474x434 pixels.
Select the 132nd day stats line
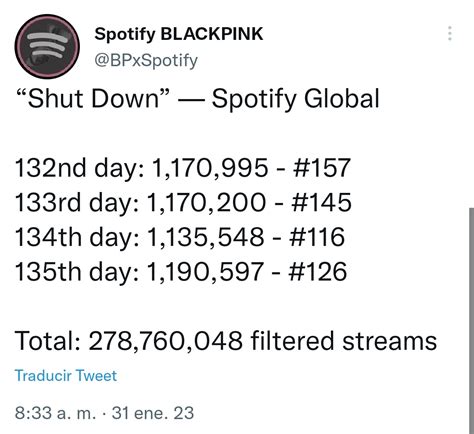coord(183,167)
